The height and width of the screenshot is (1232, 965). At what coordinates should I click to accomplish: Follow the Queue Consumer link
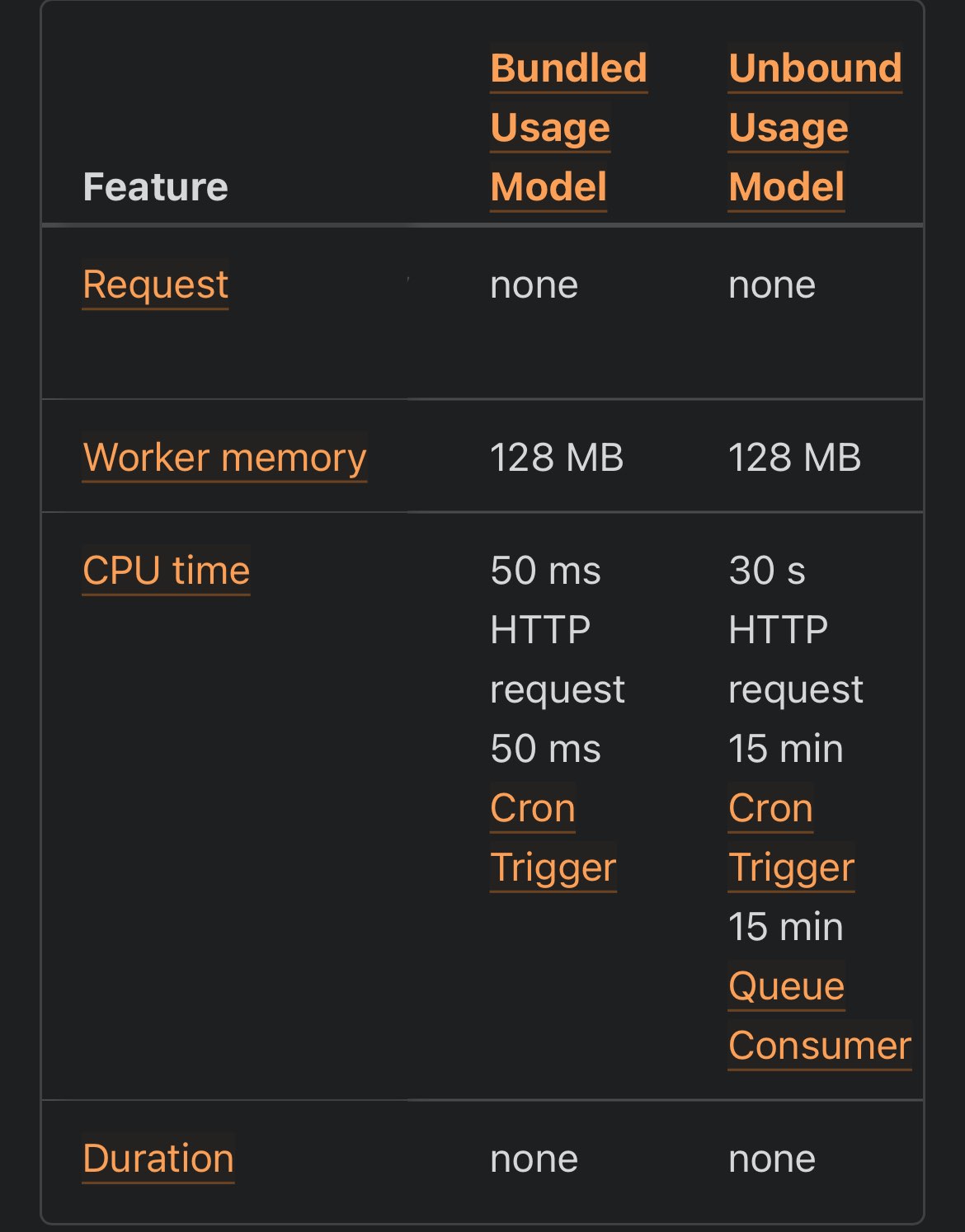[818, 1016]
